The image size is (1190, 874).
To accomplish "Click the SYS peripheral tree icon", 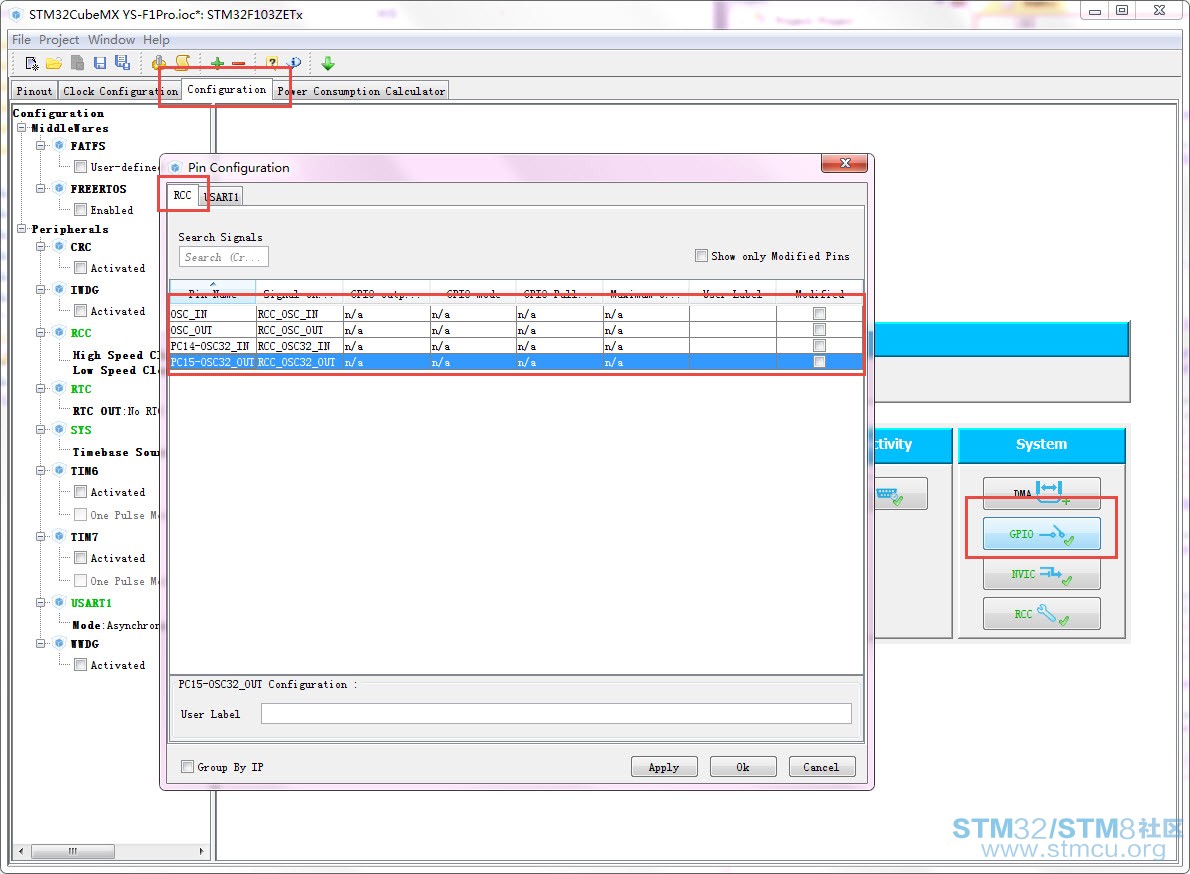I will tap(59, 429).
